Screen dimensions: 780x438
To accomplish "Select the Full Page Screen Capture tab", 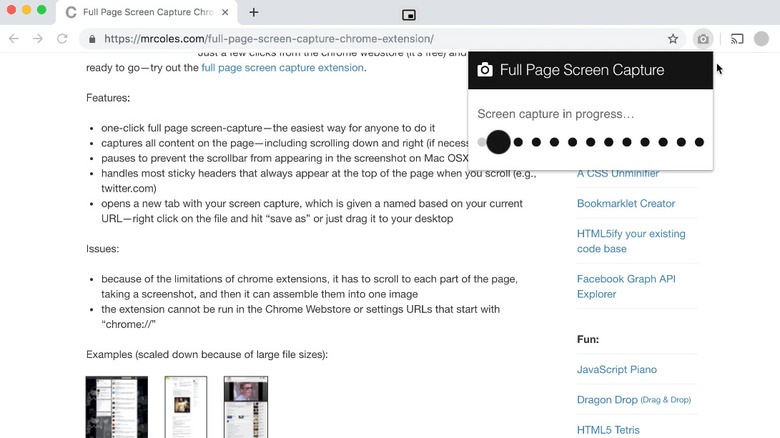I will click(x=147, y=12).
